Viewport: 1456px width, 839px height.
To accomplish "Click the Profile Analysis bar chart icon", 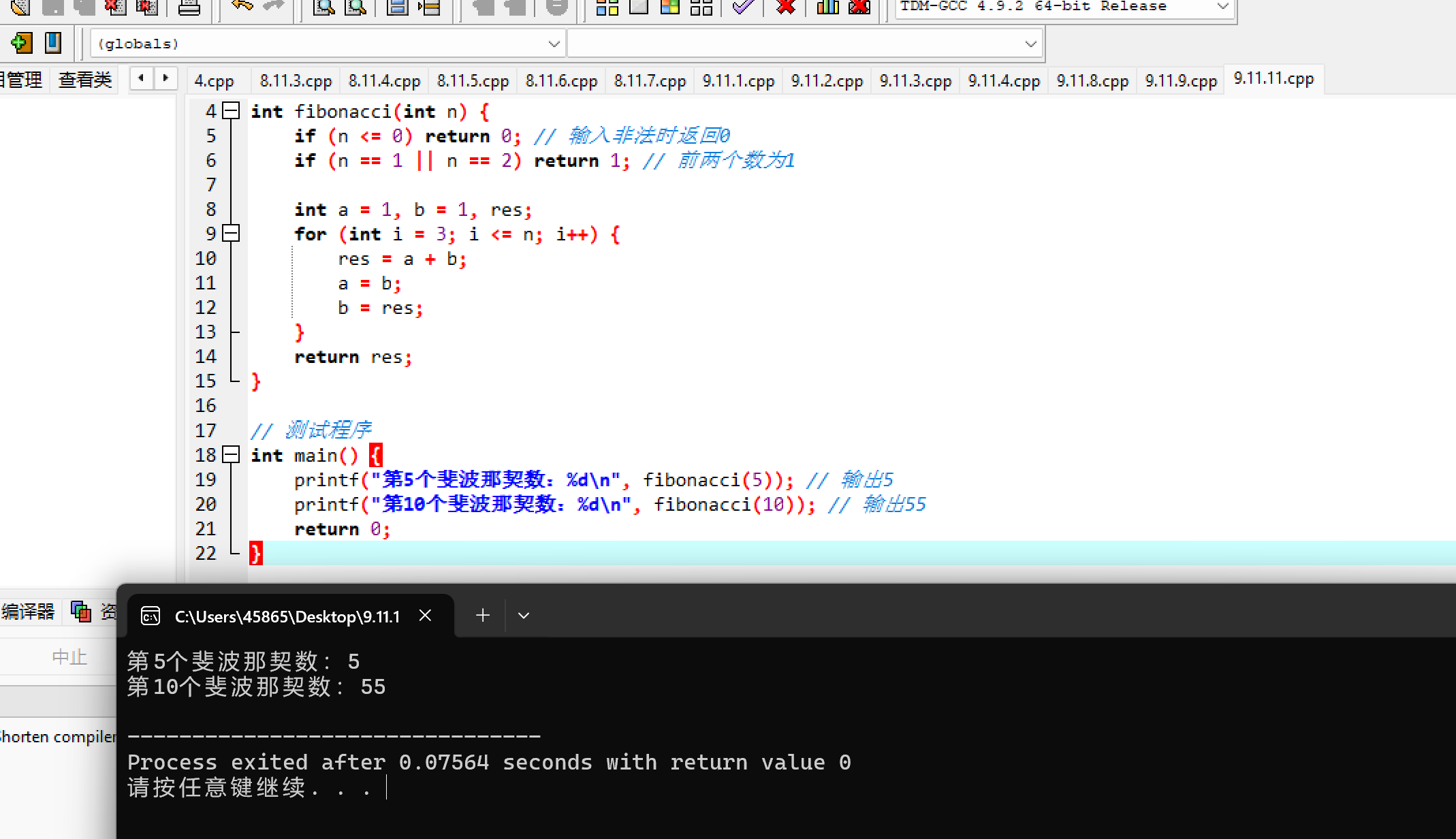I will (827, 6).
